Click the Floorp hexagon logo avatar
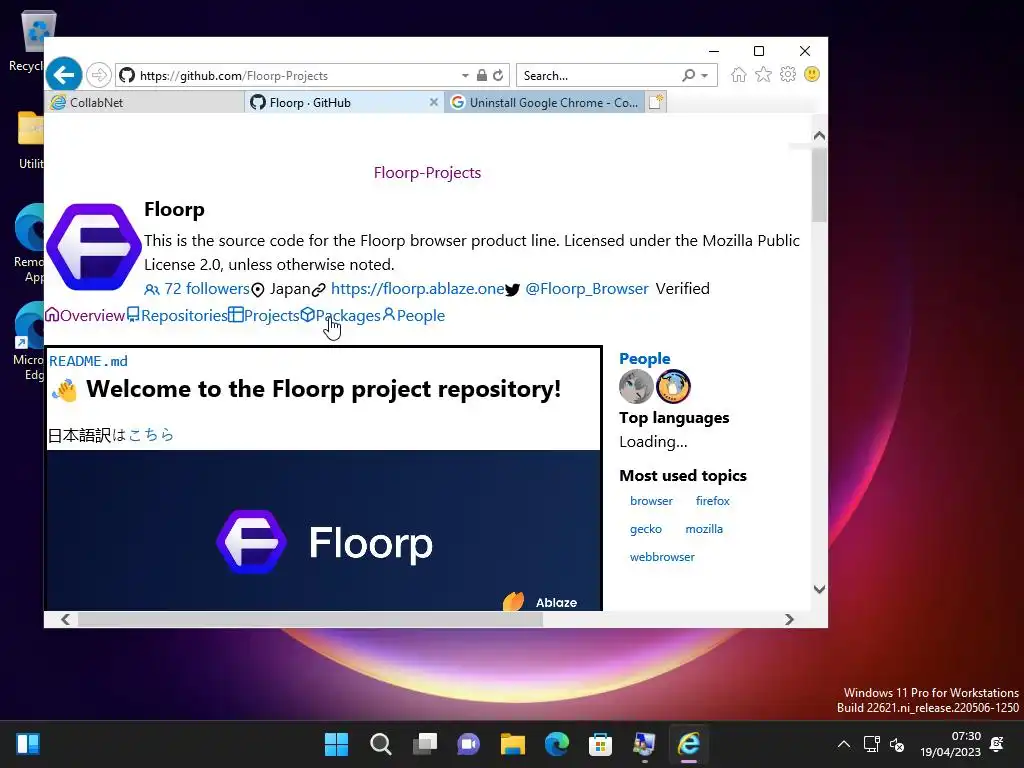1024x768 pixels. coord(94,247)
